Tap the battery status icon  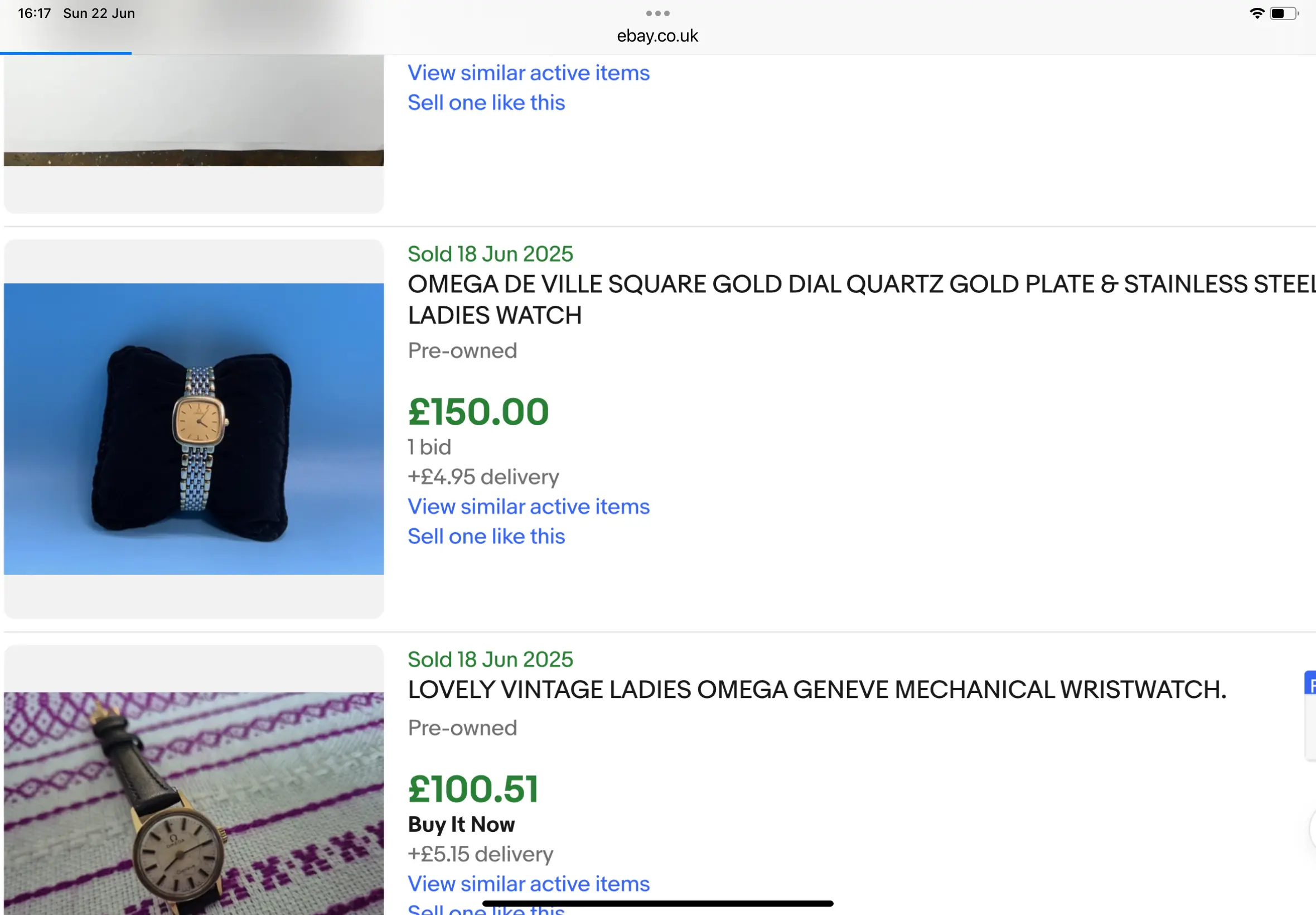(x=1284, y=13)
